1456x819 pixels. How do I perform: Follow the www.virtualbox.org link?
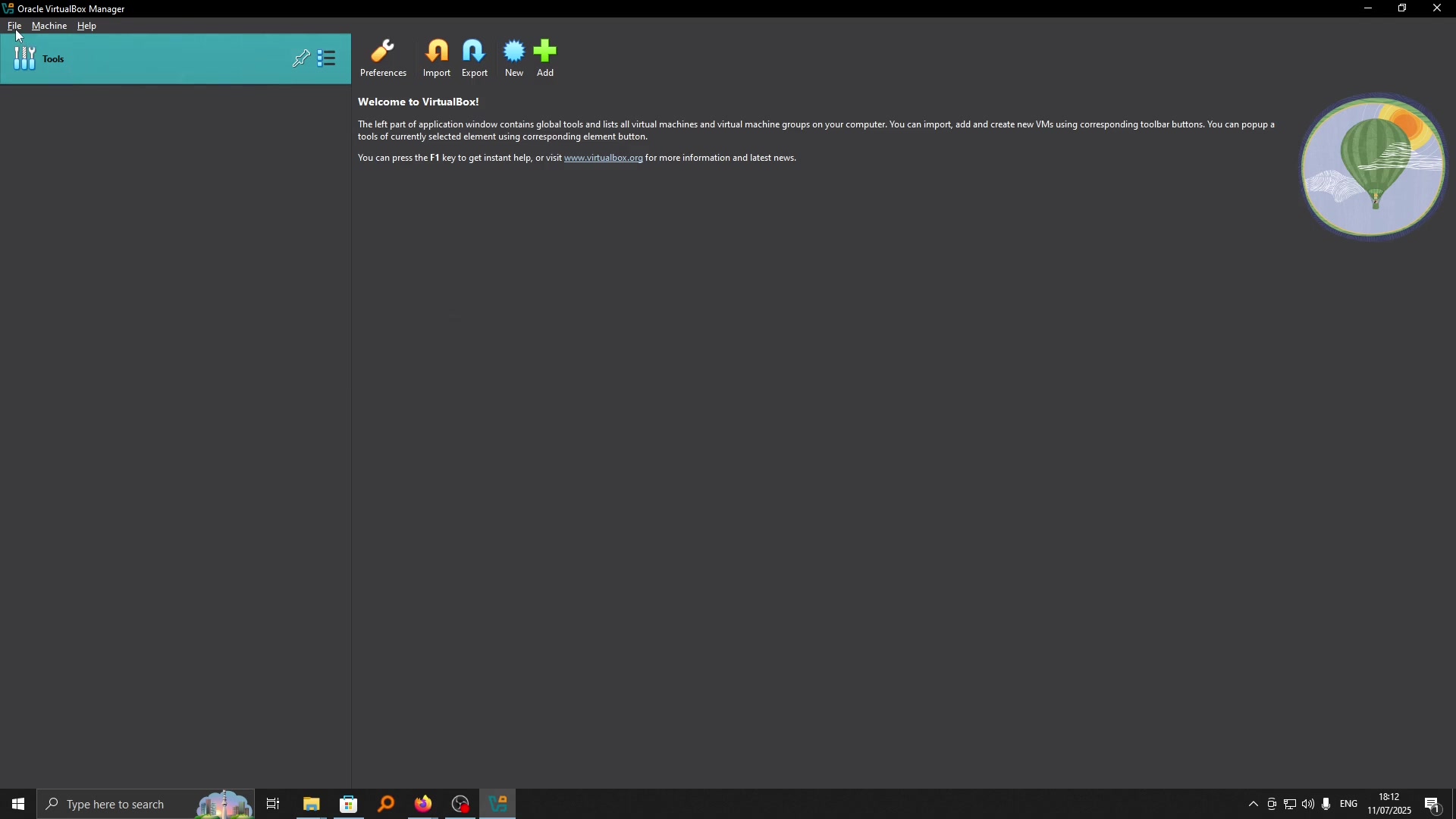604,158
